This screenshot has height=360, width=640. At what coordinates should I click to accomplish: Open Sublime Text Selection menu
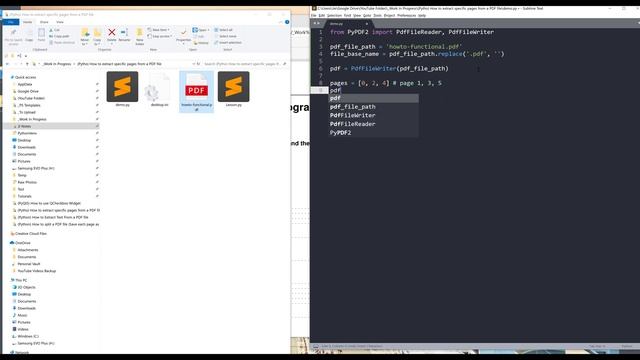click(x=334, y=16)
